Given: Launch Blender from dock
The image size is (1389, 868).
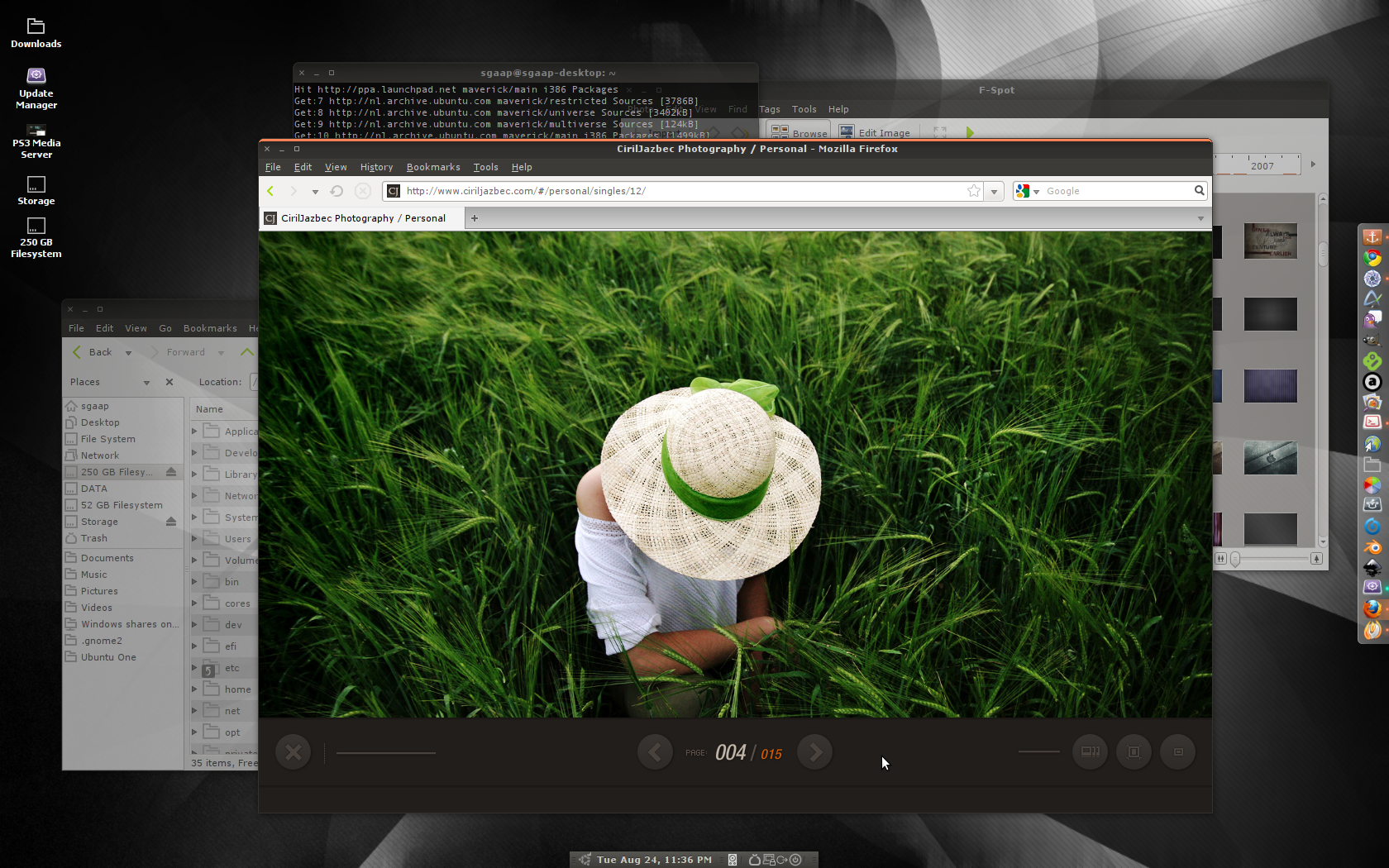Looking at the screenshot, I should (x=1372, y=547).
